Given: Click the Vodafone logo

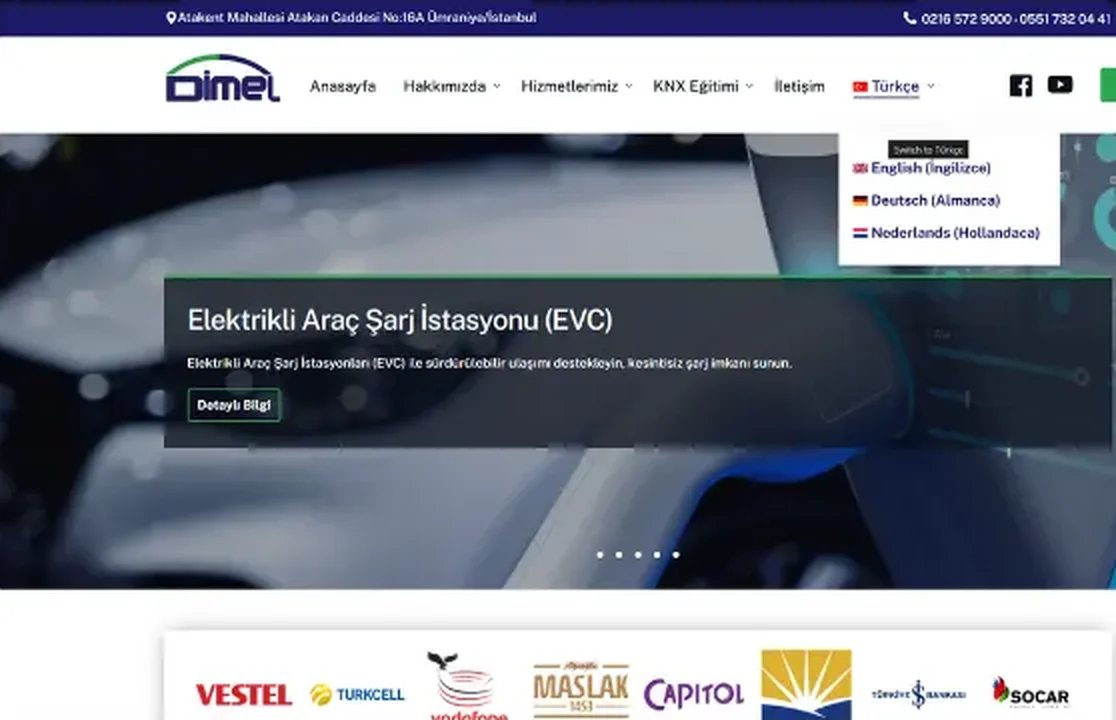Looking at the screenshot, I should 467,686.
